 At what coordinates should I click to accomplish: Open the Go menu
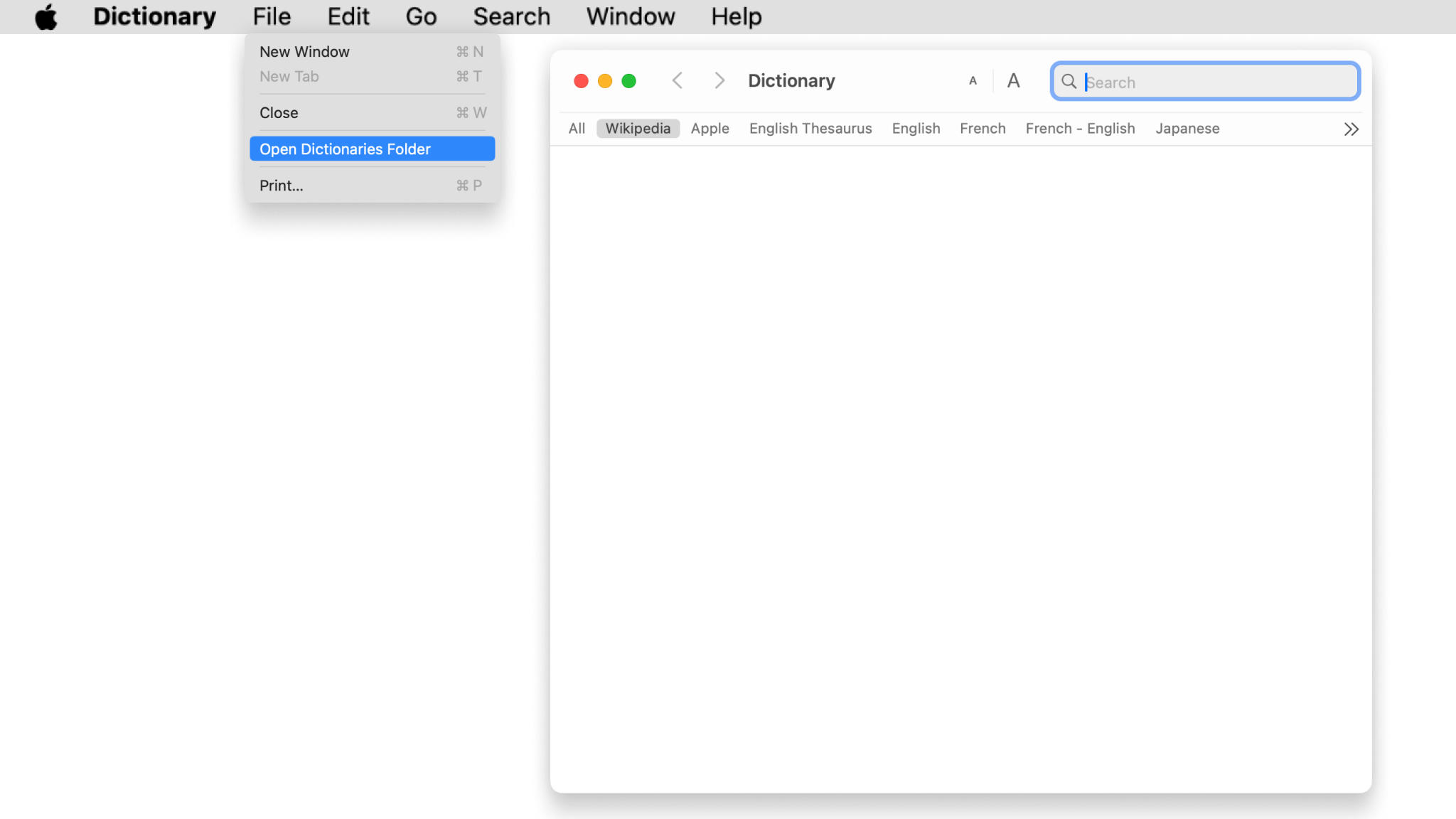421,16
